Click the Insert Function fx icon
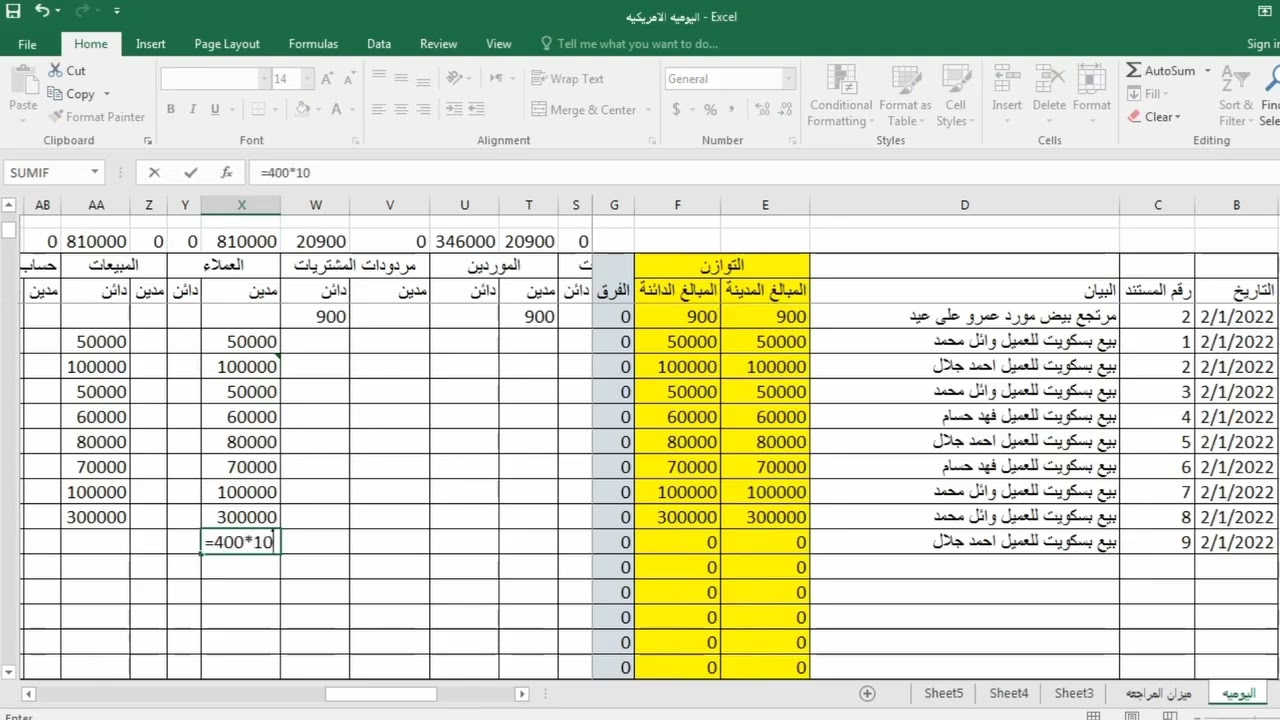 click(x=227, y=172)
